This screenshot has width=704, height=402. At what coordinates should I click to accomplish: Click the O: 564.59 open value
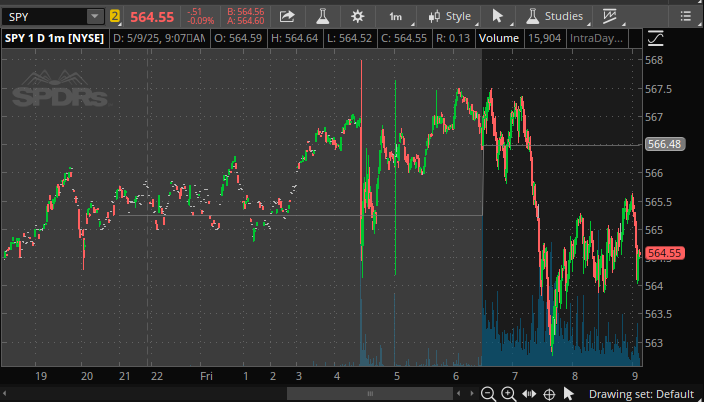pos(238,39)
